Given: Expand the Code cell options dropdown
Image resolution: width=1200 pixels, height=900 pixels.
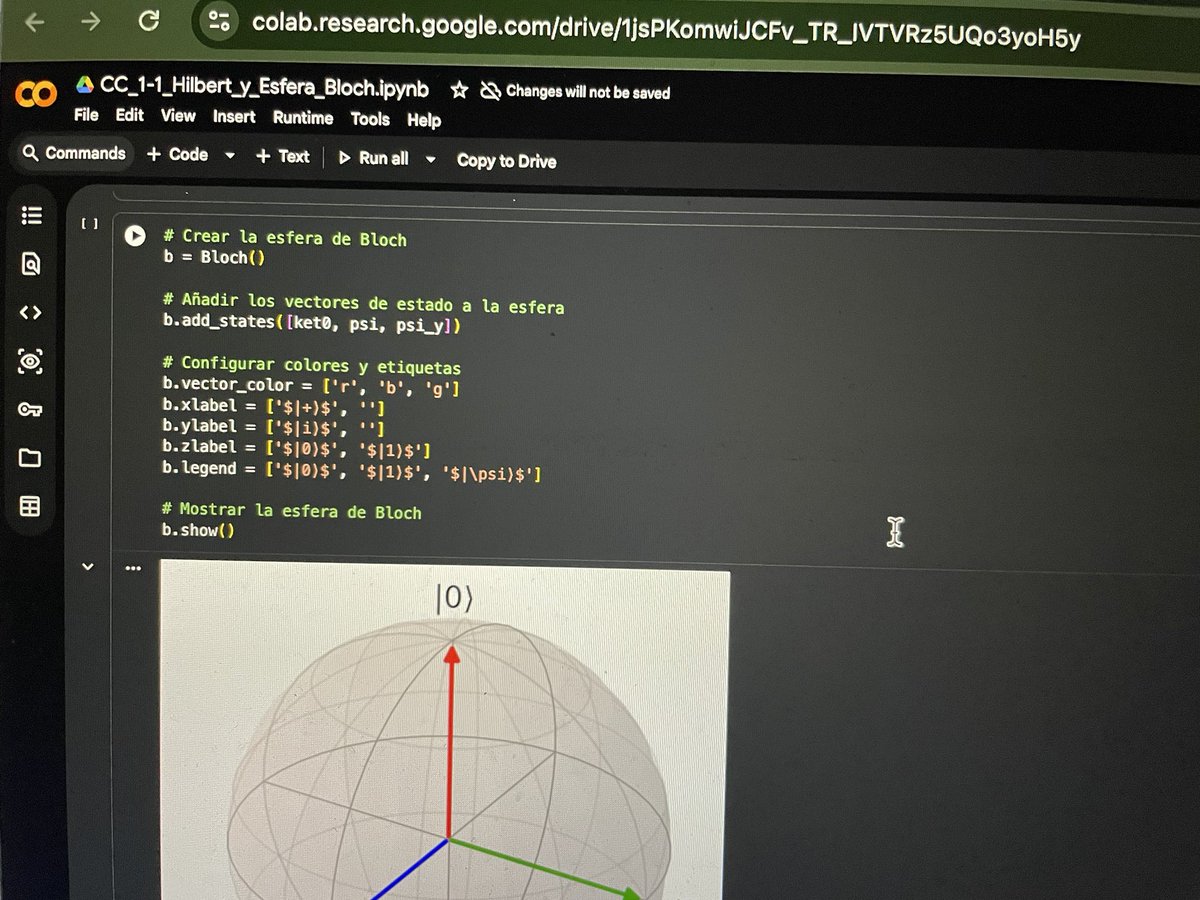Looking at the screenshot, I should coord(230,156).
